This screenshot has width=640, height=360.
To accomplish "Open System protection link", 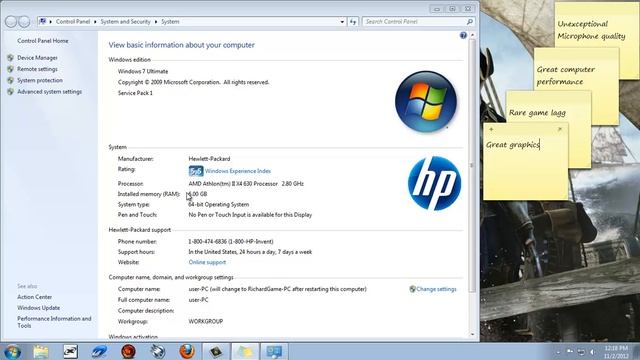I will click(x=40, y=80).
